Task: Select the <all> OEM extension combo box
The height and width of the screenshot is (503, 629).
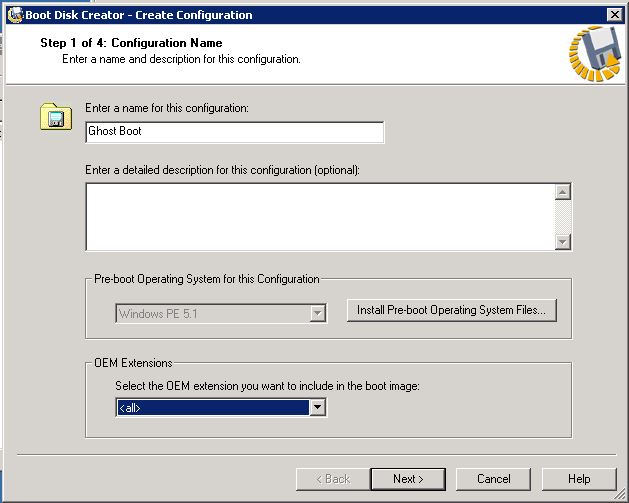Action: 221,408
